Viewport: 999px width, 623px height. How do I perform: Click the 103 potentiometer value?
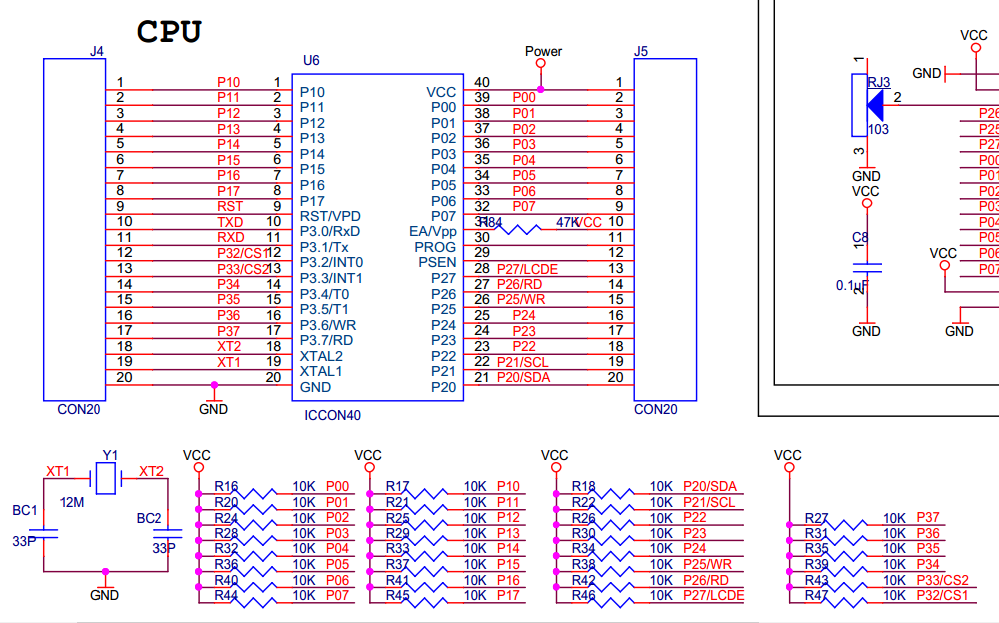[x=878, y=129]
